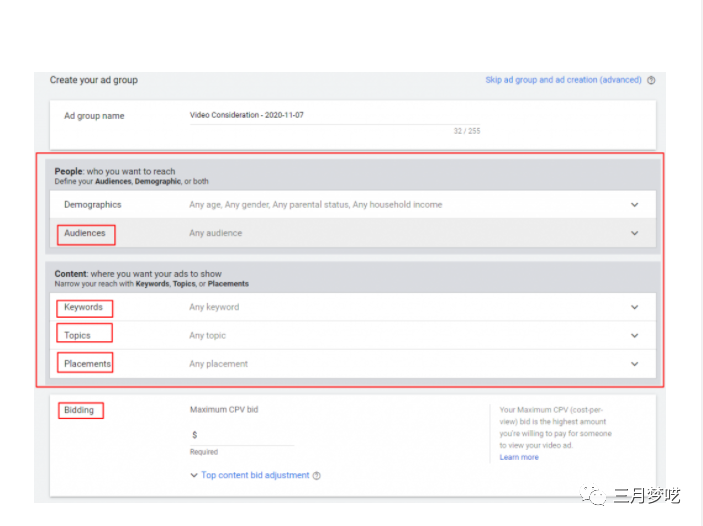Click the '32 / 255' character counter
This screenshot has height=526, width=703.
tap(467, 131)
